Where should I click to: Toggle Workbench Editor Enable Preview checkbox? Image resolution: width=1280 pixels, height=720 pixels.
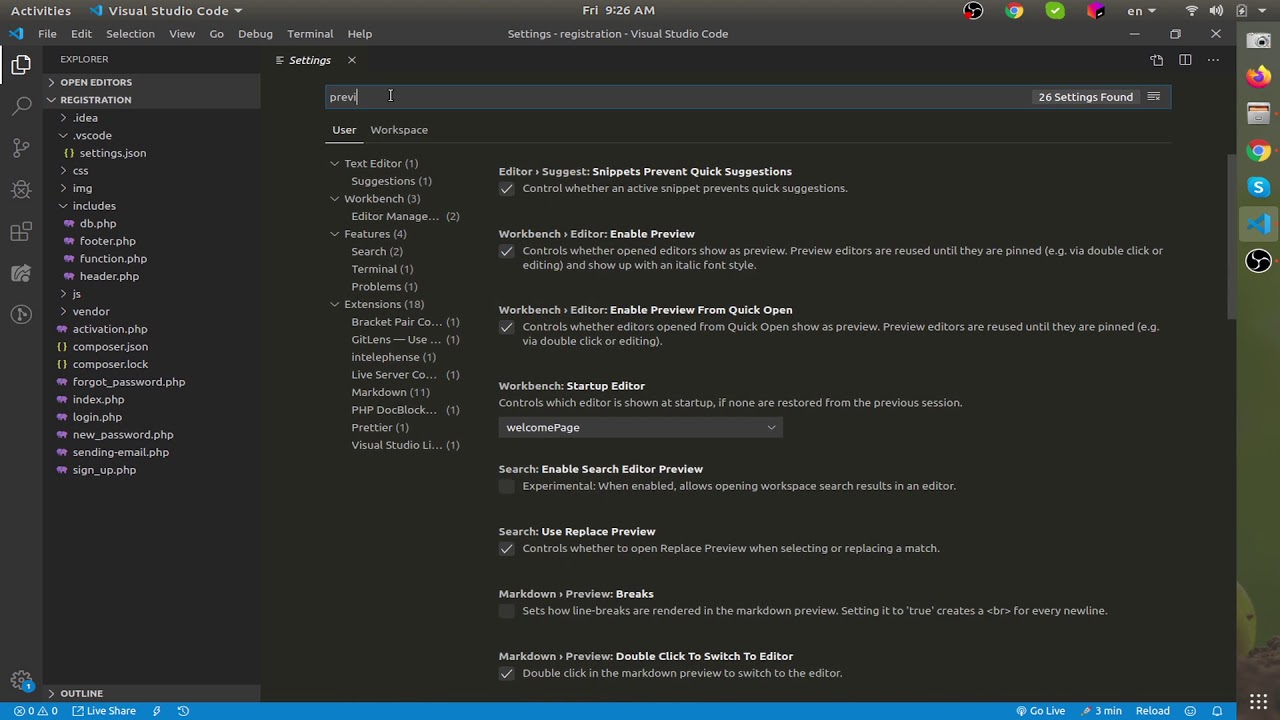(507, 251)
